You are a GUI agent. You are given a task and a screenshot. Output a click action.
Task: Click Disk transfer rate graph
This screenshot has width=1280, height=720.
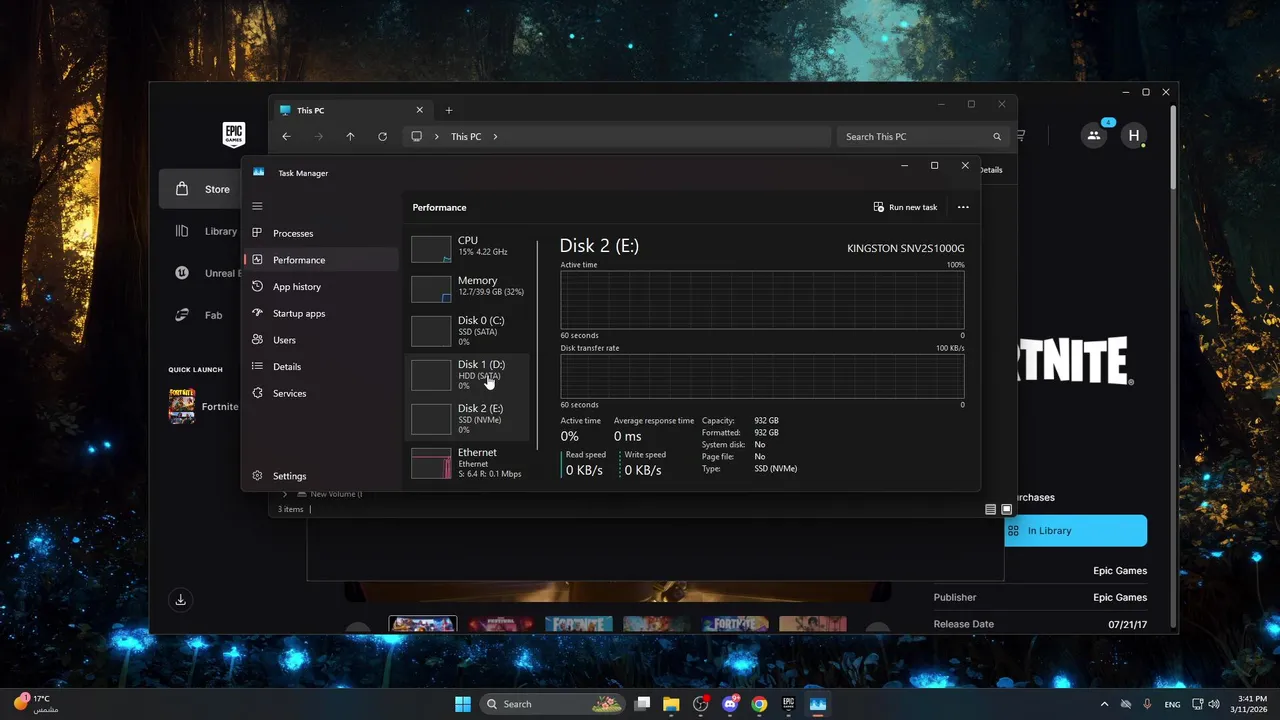point(762,376)
